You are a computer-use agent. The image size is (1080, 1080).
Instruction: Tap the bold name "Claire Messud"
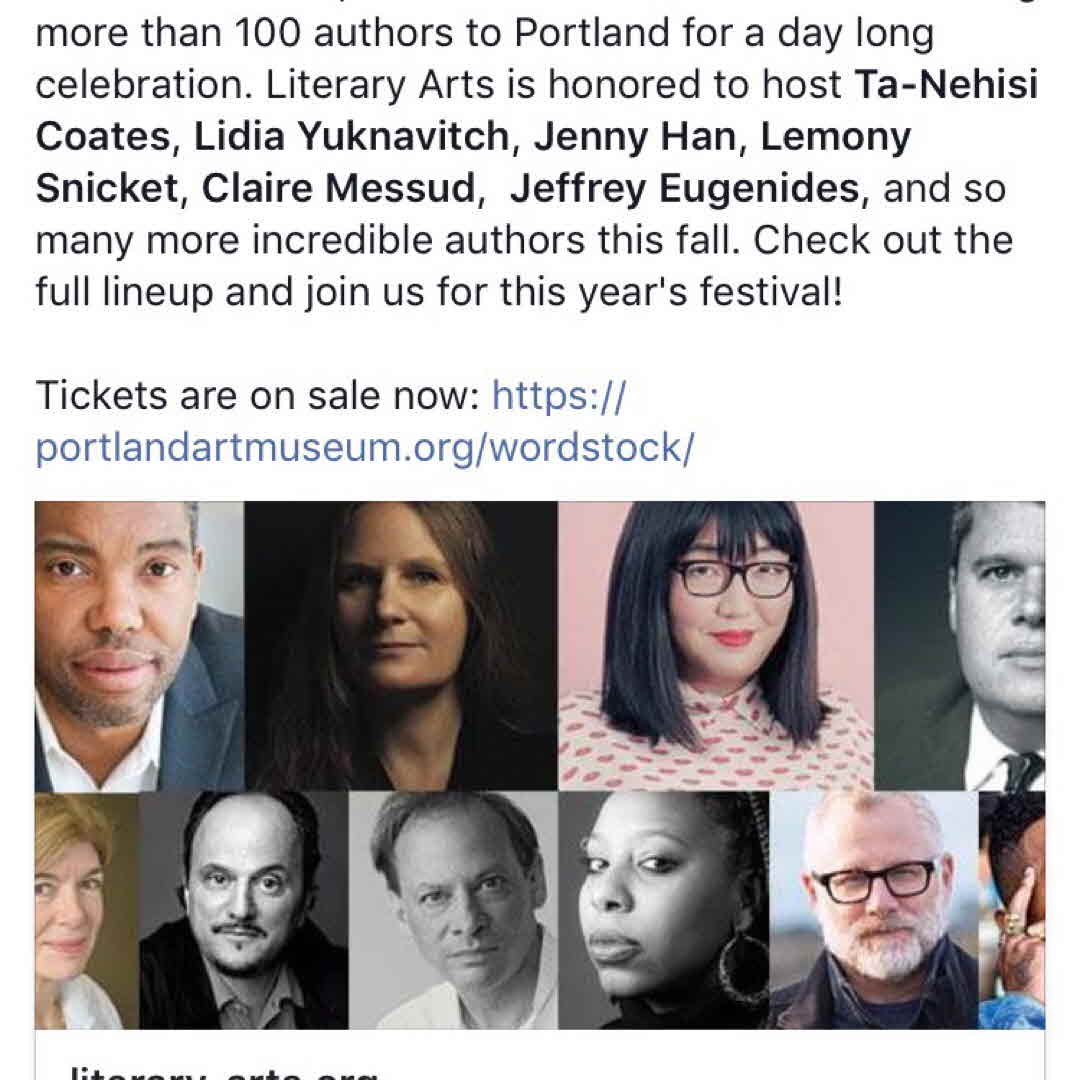tap(338, 189)
